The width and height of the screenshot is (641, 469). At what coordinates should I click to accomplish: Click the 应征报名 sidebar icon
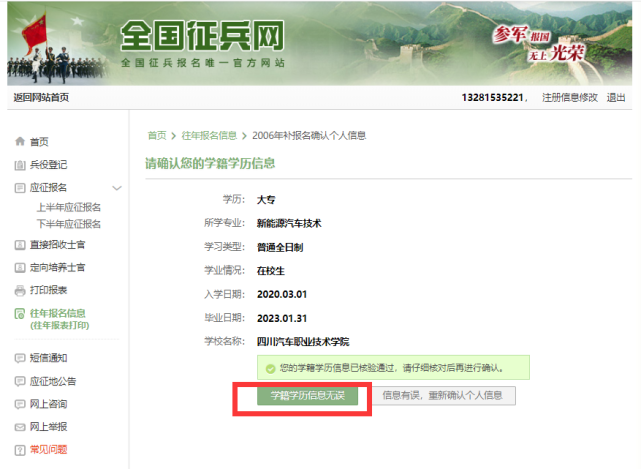pyautogui.click(x=20, y=188)
